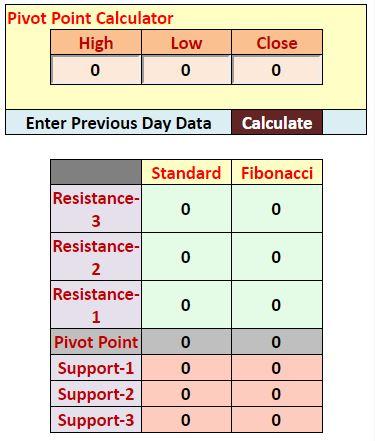Click the Pivot Point row label
This screenshot has width=375, height=441.
96,342
